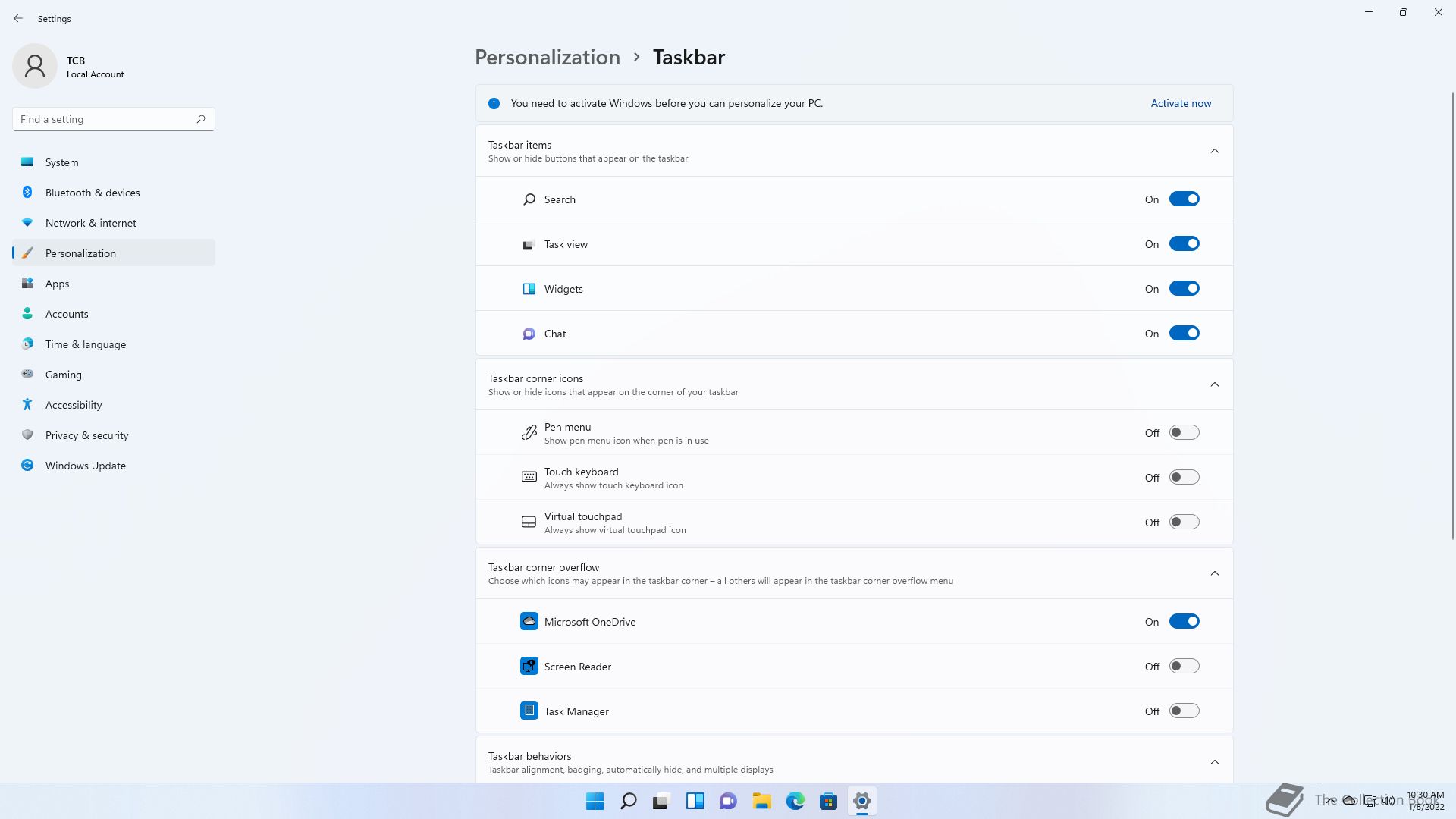Click the Microsoft OneDrive app icon
Viewport: 1456px width, 819px height.
(529, 621)
